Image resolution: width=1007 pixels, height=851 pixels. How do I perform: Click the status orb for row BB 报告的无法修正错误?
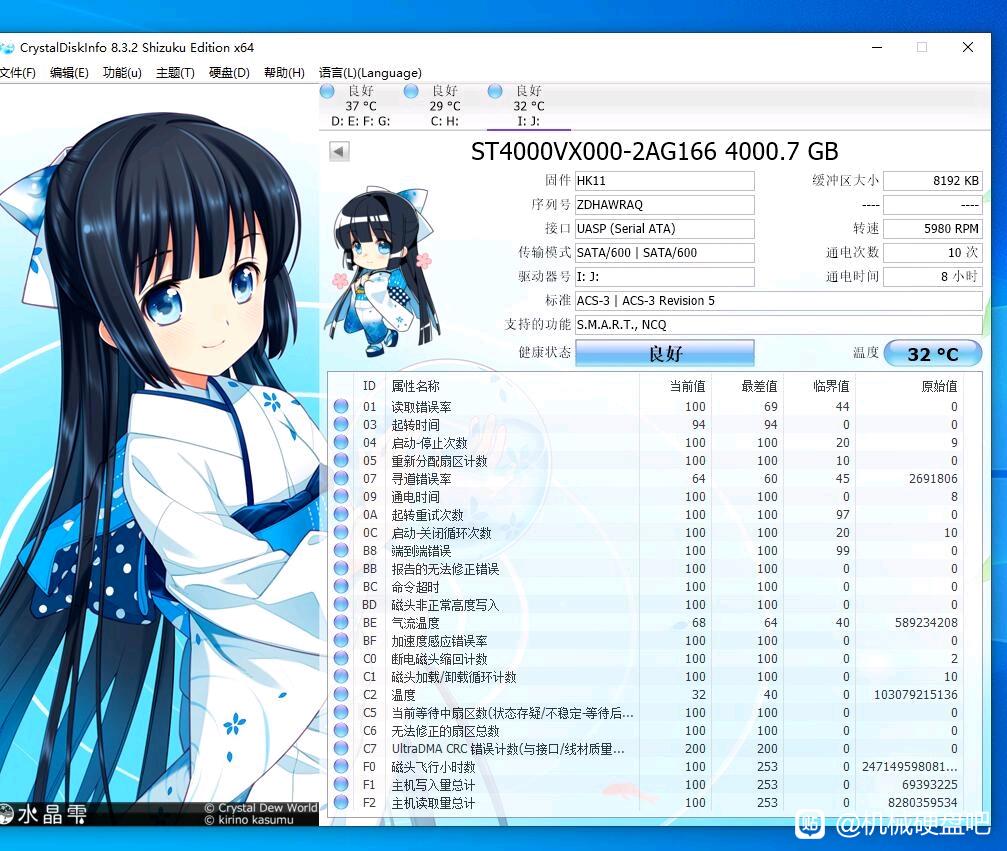[x=341, y=568]
